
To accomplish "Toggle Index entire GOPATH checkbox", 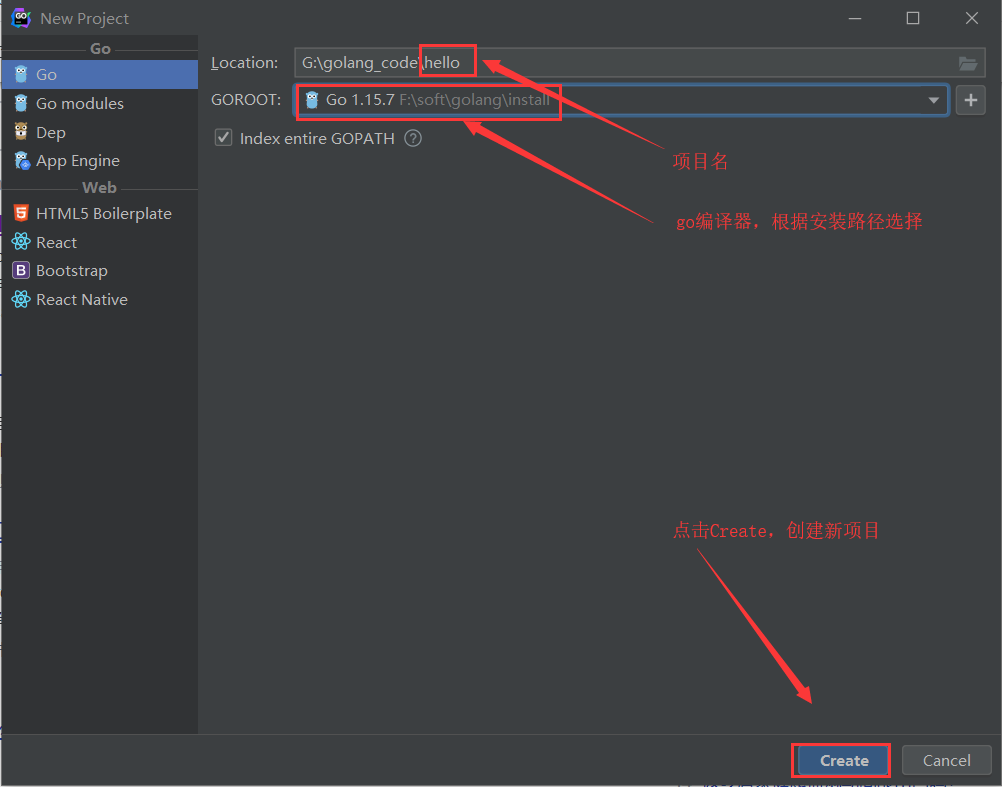I will point(223,137).
